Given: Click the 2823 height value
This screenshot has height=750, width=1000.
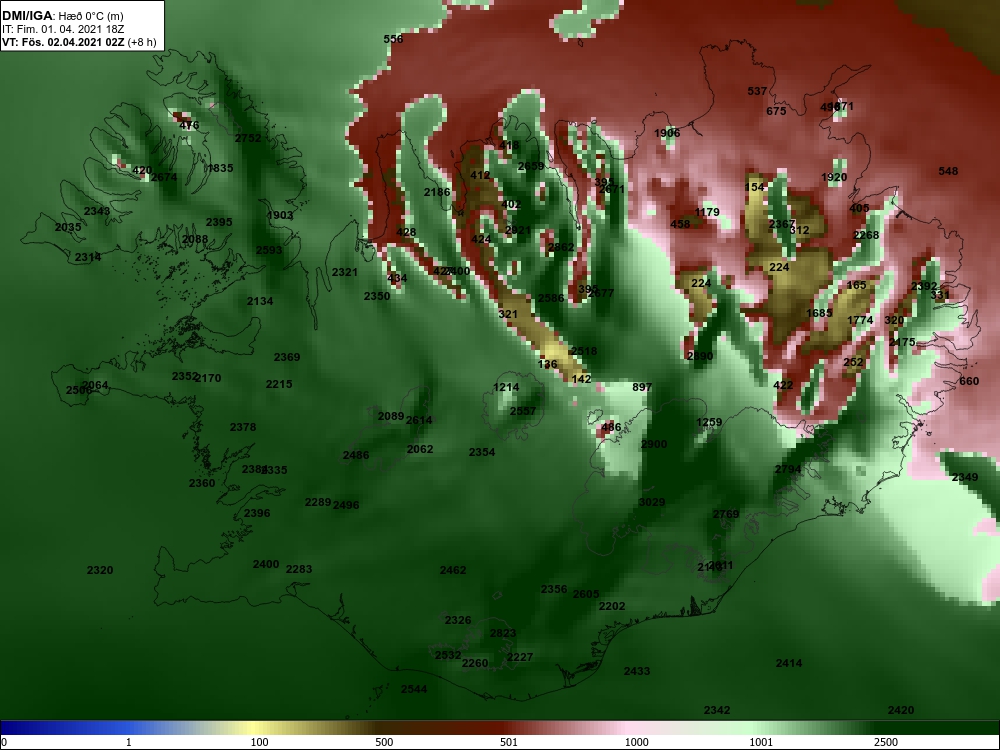Looking at the screenshot, I should tap(503, 634).
